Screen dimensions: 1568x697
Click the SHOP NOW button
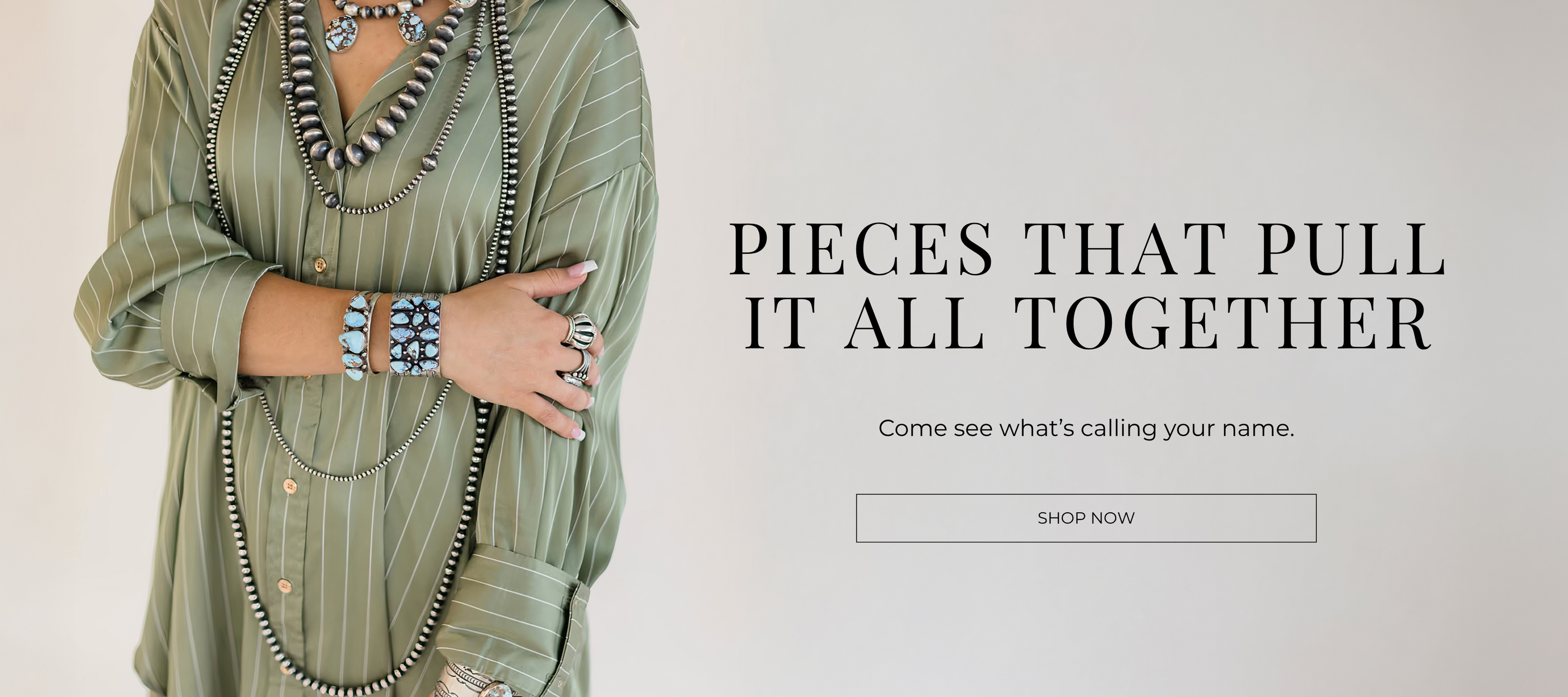[1086, 518]
